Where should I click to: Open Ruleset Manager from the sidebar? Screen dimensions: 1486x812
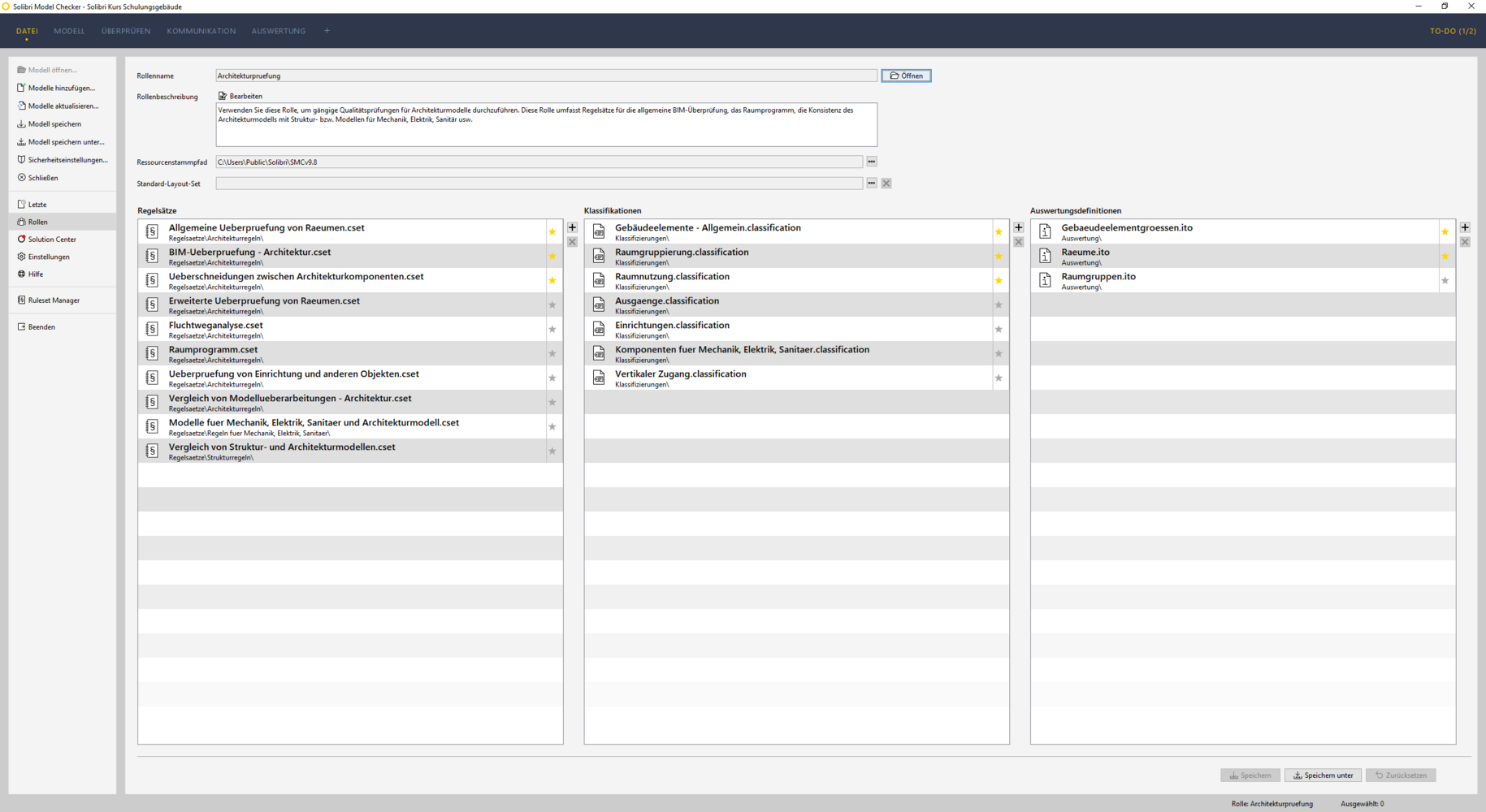pyautogui.click(x=54, y=300)
